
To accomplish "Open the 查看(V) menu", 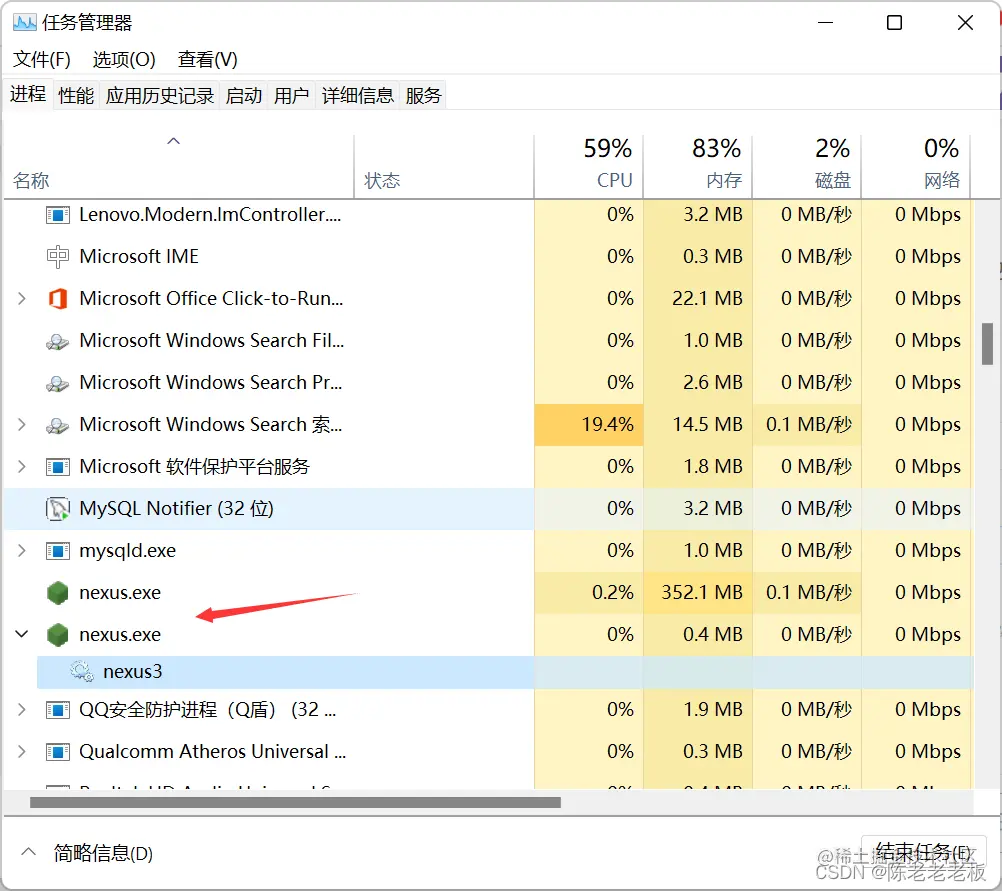I will click(208, 59).
